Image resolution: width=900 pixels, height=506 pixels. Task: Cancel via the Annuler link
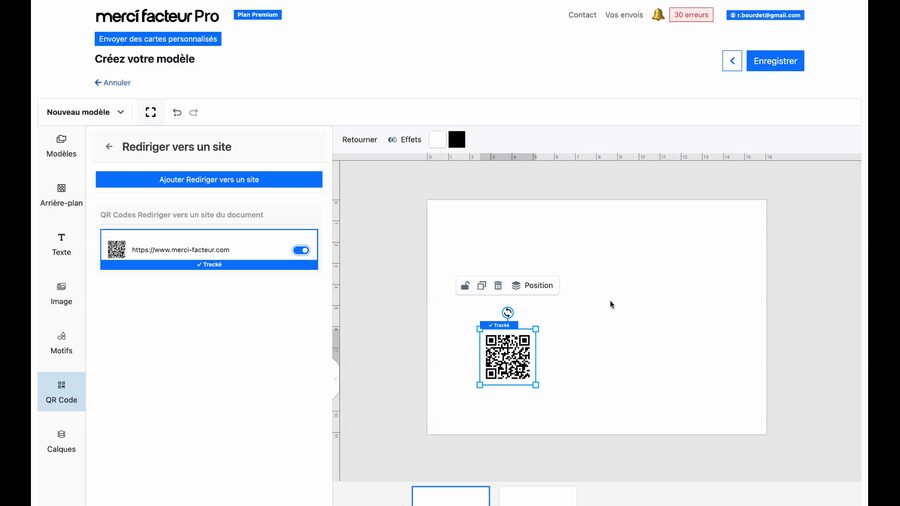(112, 83)
